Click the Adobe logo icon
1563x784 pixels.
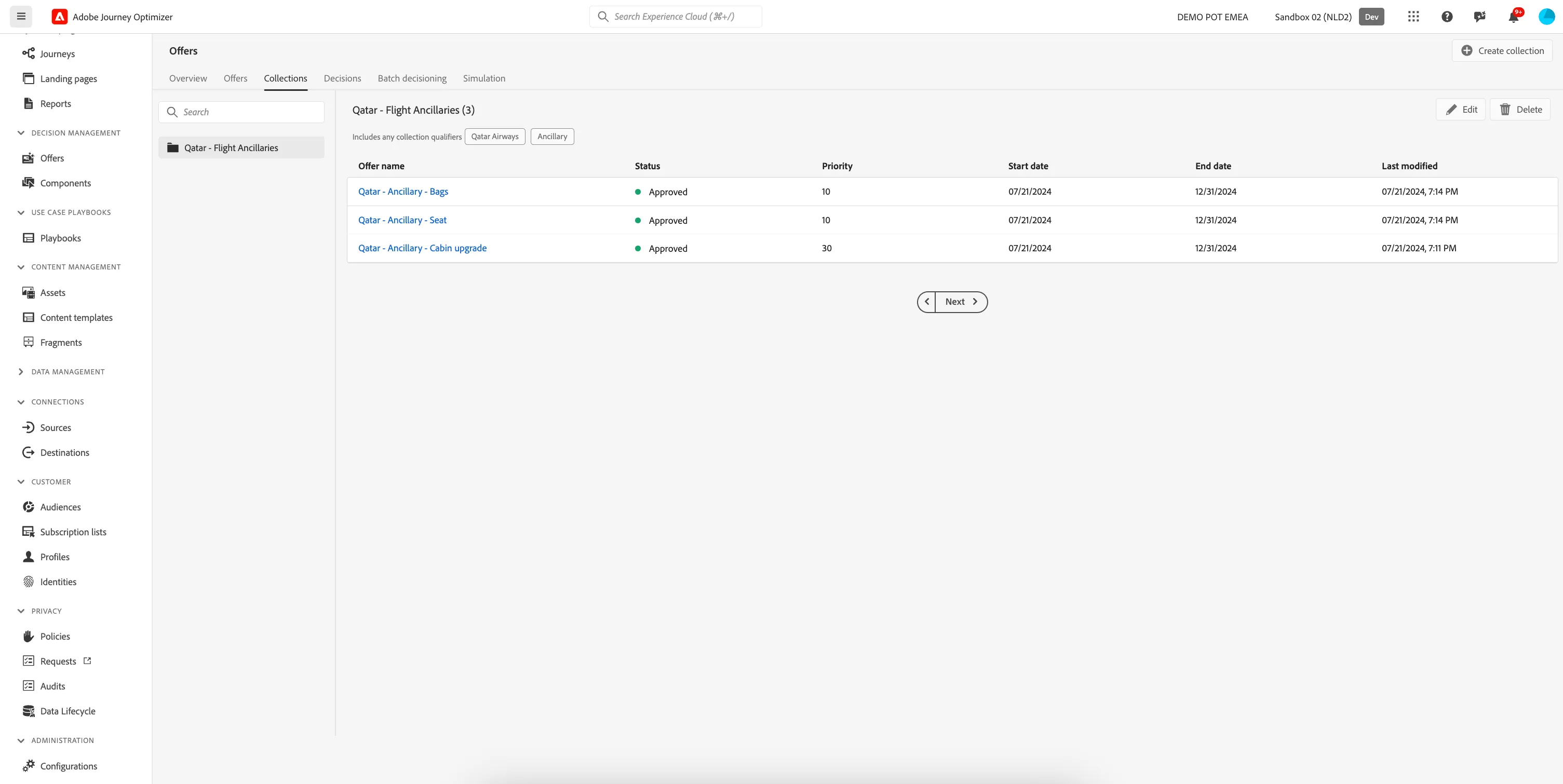pyautogui.click(x=60, y=17)
